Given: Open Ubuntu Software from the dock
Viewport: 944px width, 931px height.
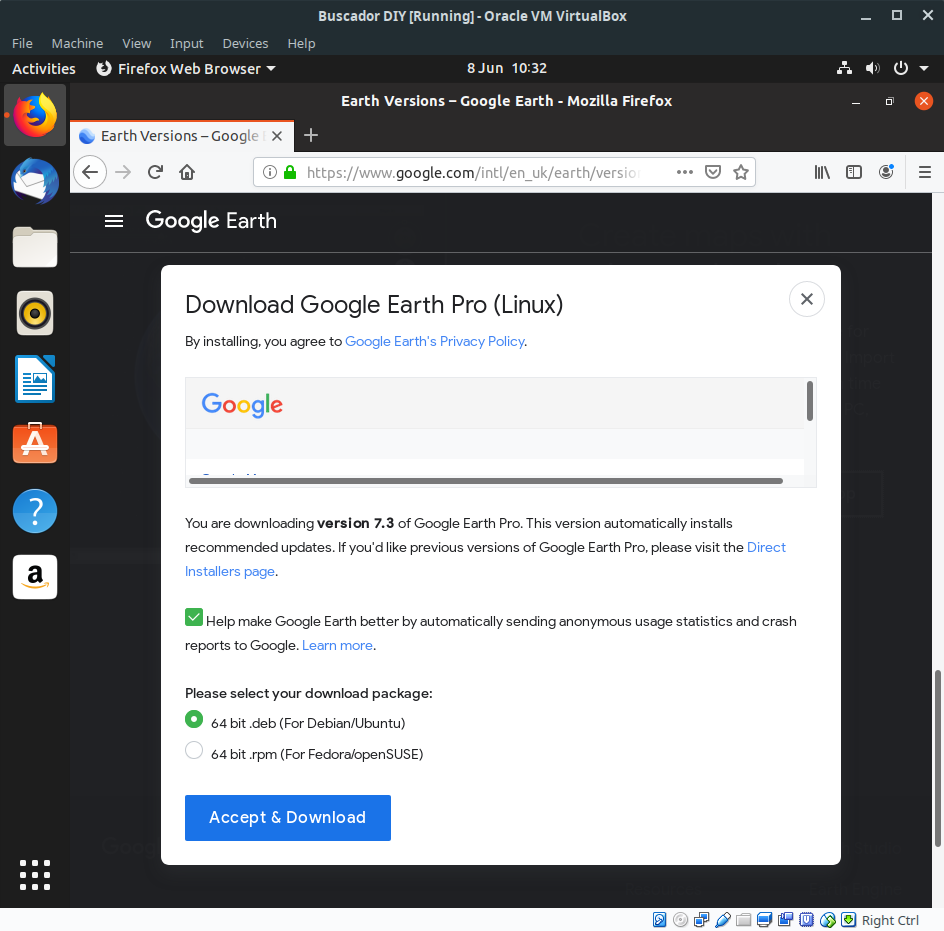Looking at the screenshot, I should click(35, 444).
